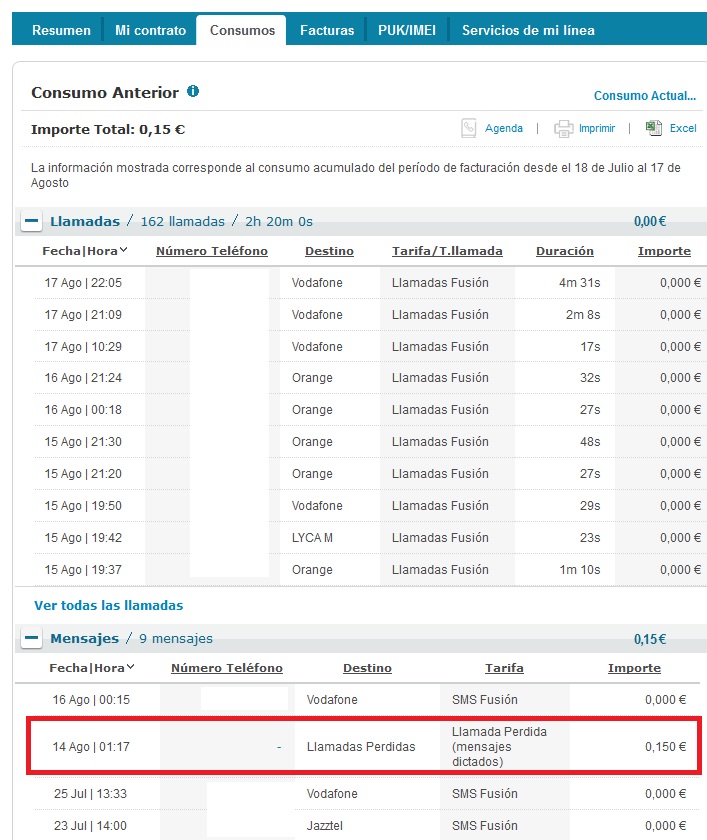Viewport: 707px width, 840px height.
Task: Sort calls by Destino column
Action: click(x=329, y=251)
